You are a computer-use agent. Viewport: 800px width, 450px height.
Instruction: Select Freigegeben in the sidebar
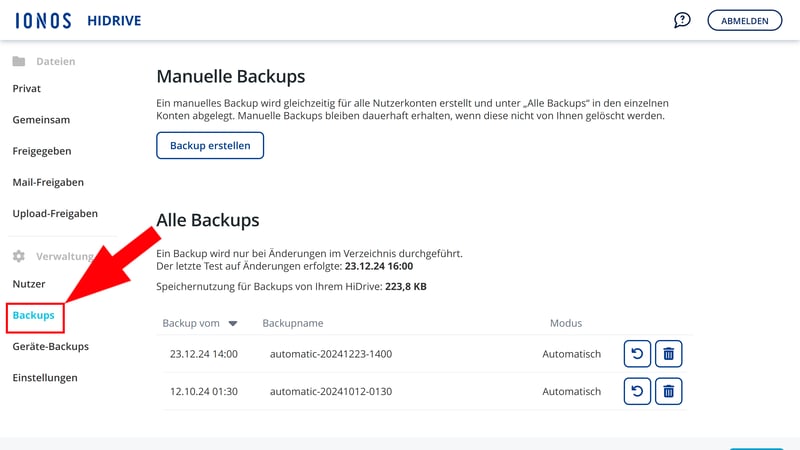42,151
